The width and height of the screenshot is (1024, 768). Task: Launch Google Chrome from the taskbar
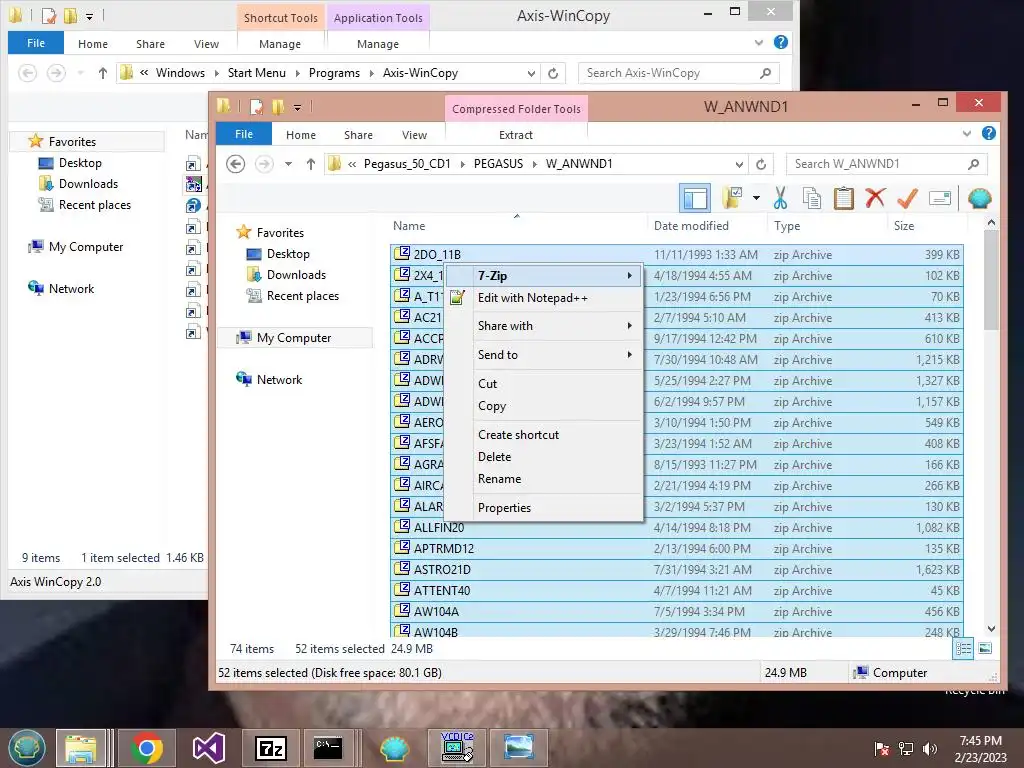(x=146, y=748)
